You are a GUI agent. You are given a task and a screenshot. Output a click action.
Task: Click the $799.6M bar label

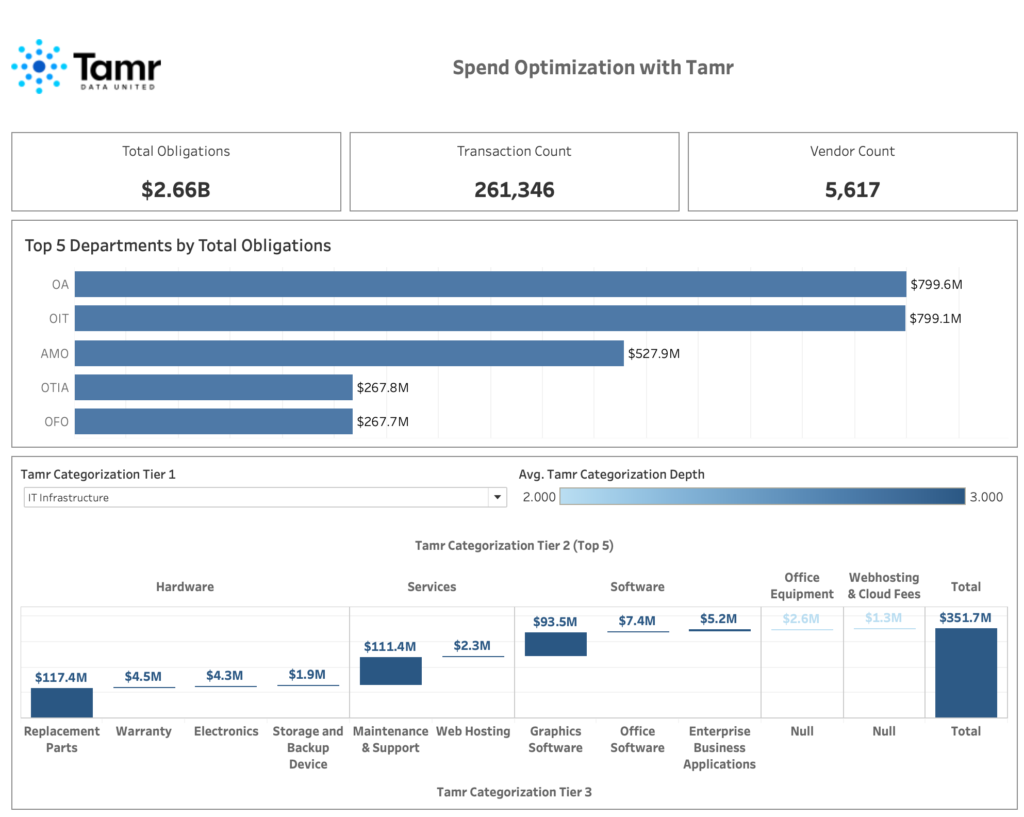pyautogui.click(x=936, y=284)
